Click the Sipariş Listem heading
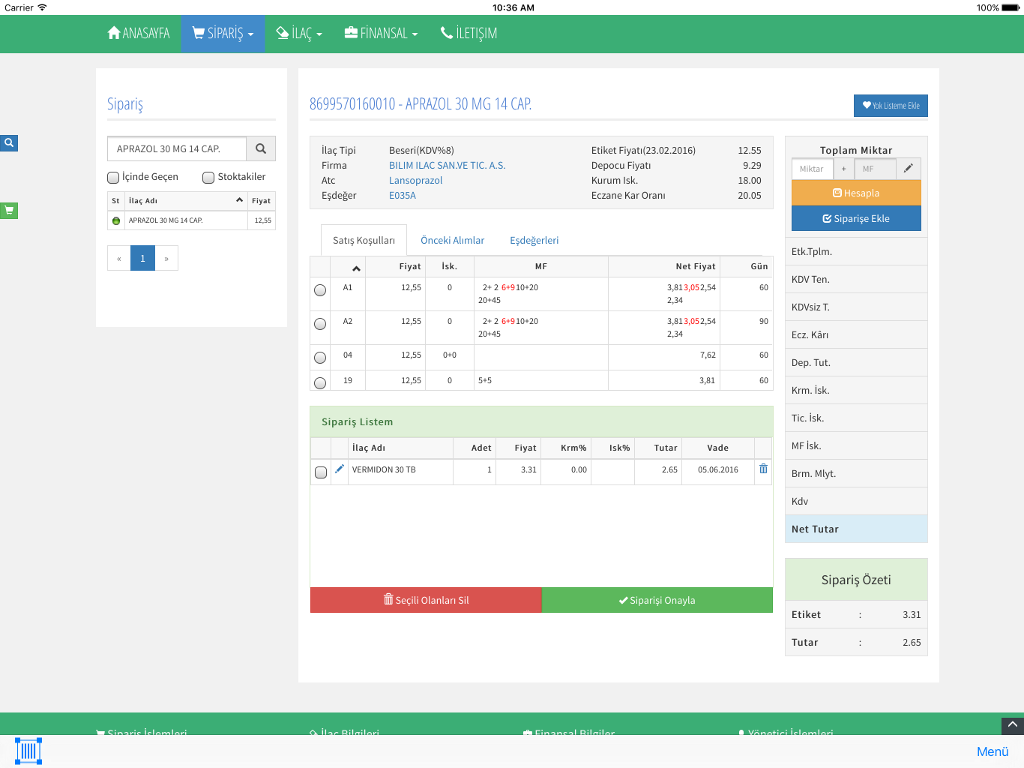The image size is (1024, 768). click(357, 422)
